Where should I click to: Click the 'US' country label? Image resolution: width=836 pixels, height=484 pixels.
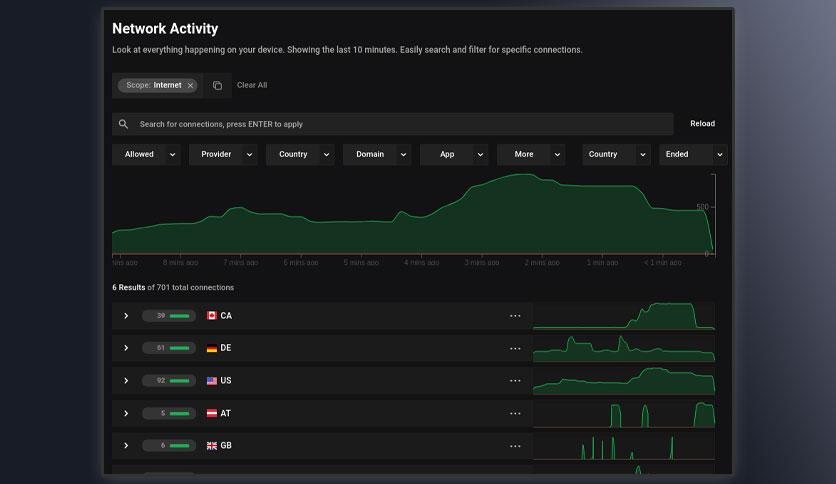click(226, 381)
